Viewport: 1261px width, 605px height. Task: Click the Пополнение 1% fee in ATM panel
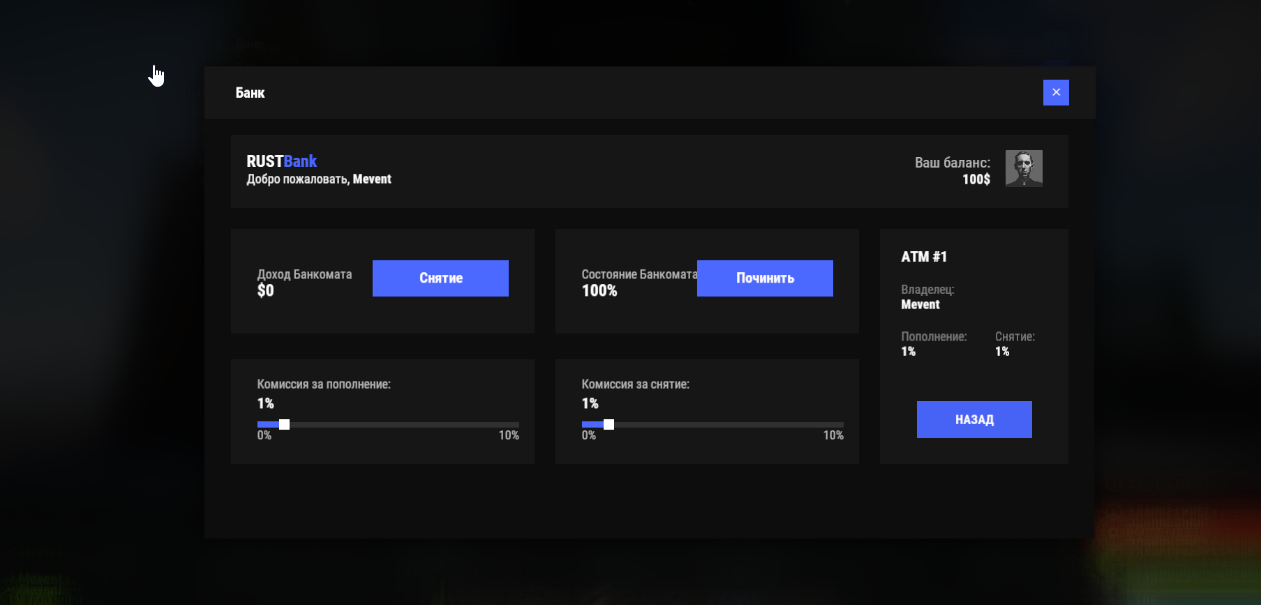point(908,352)
